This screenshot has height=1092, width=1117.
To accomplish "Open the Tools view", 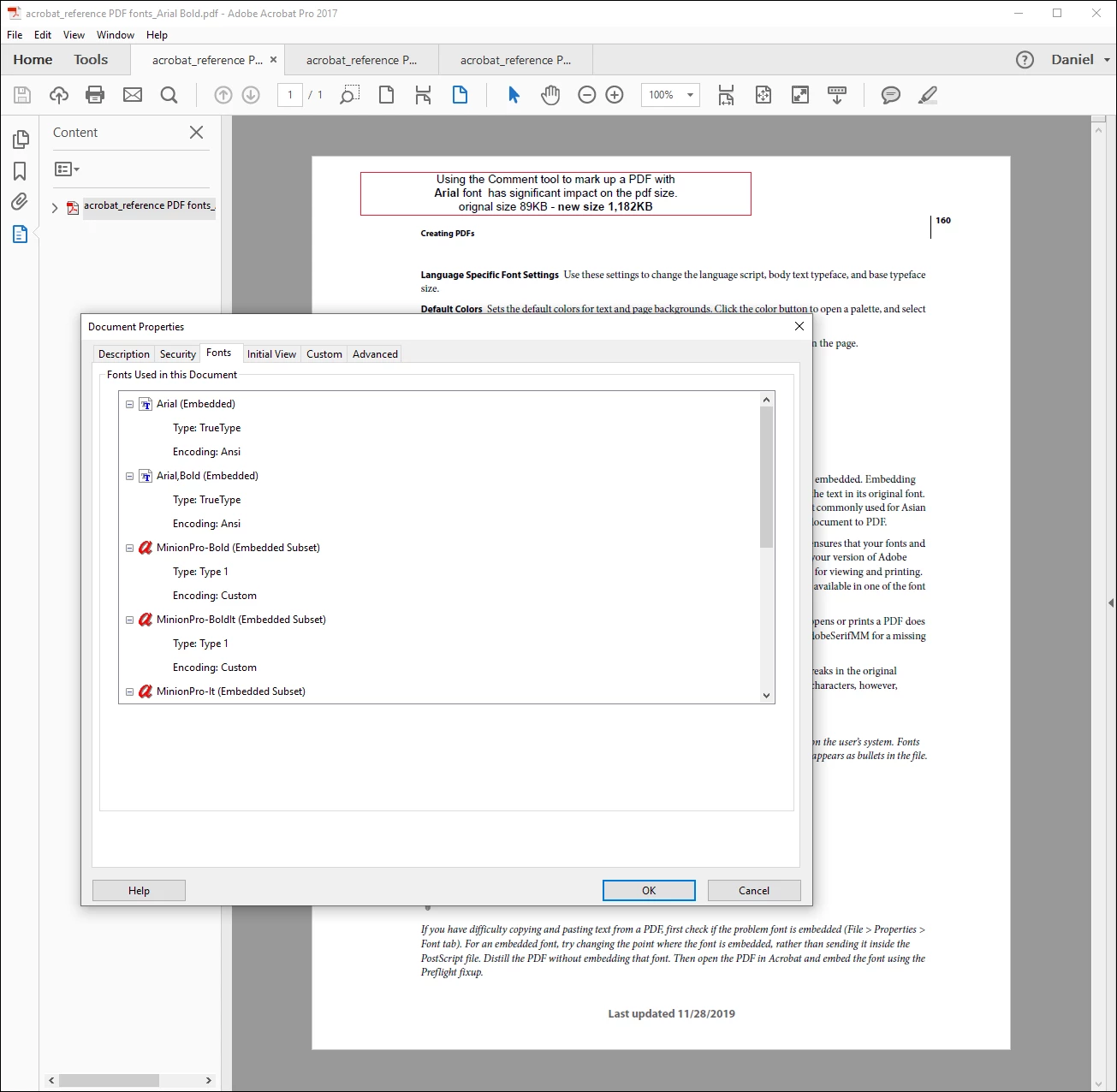I will 91,60.
